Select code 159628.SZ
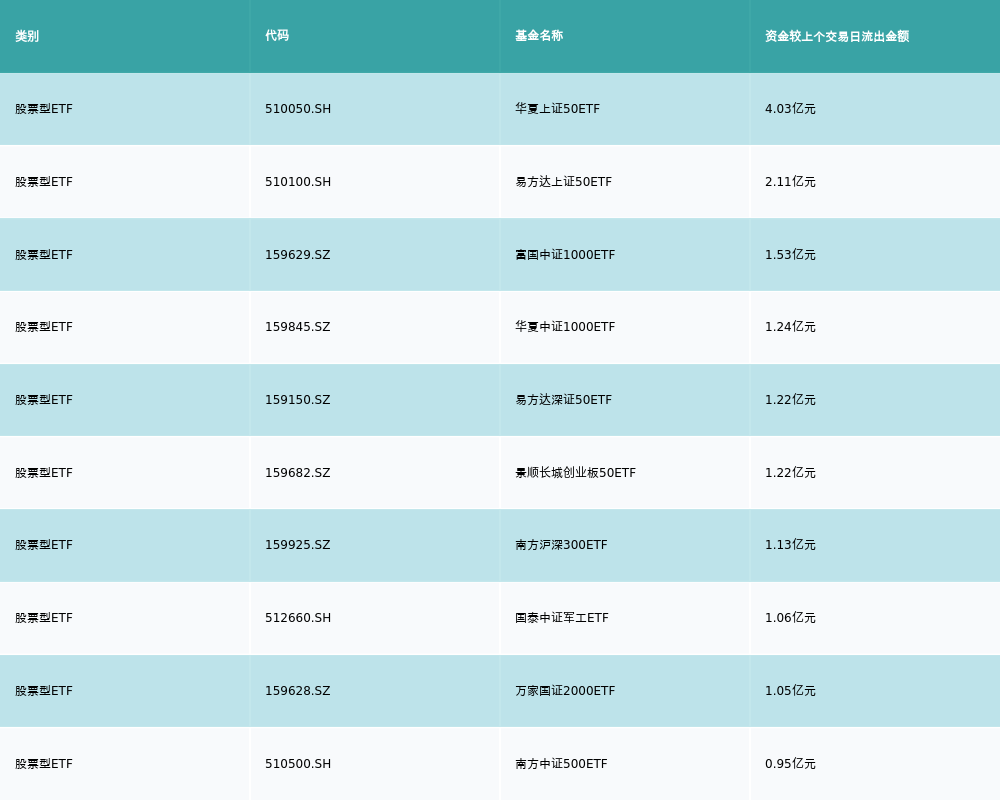 298,691
